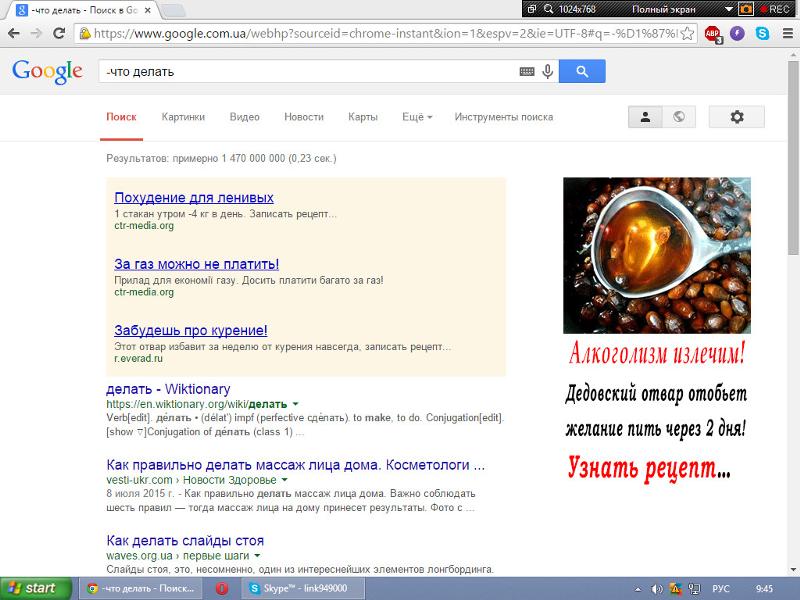Show personal results with the person icon

pyautogui.click(x=645, y=117)
